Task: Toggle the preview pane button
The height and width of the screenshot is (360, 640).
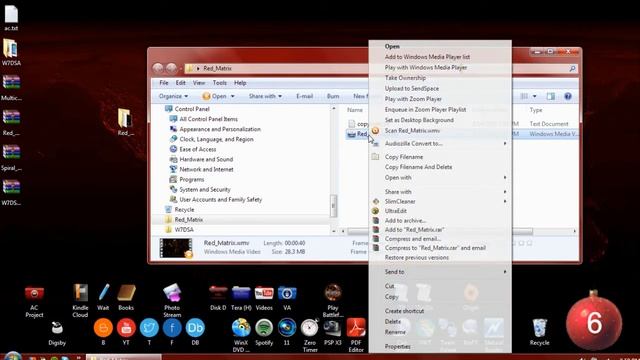Action: 551,96
